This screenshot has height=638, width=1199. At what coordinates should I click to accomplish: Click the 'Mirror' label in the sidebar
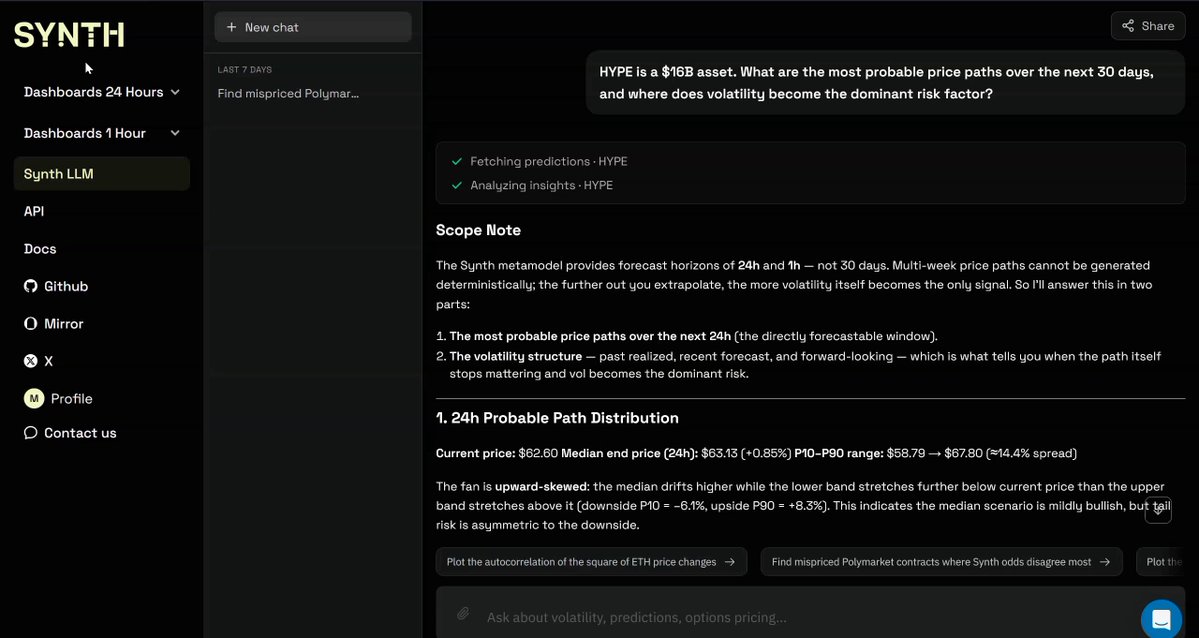(63, 324)
